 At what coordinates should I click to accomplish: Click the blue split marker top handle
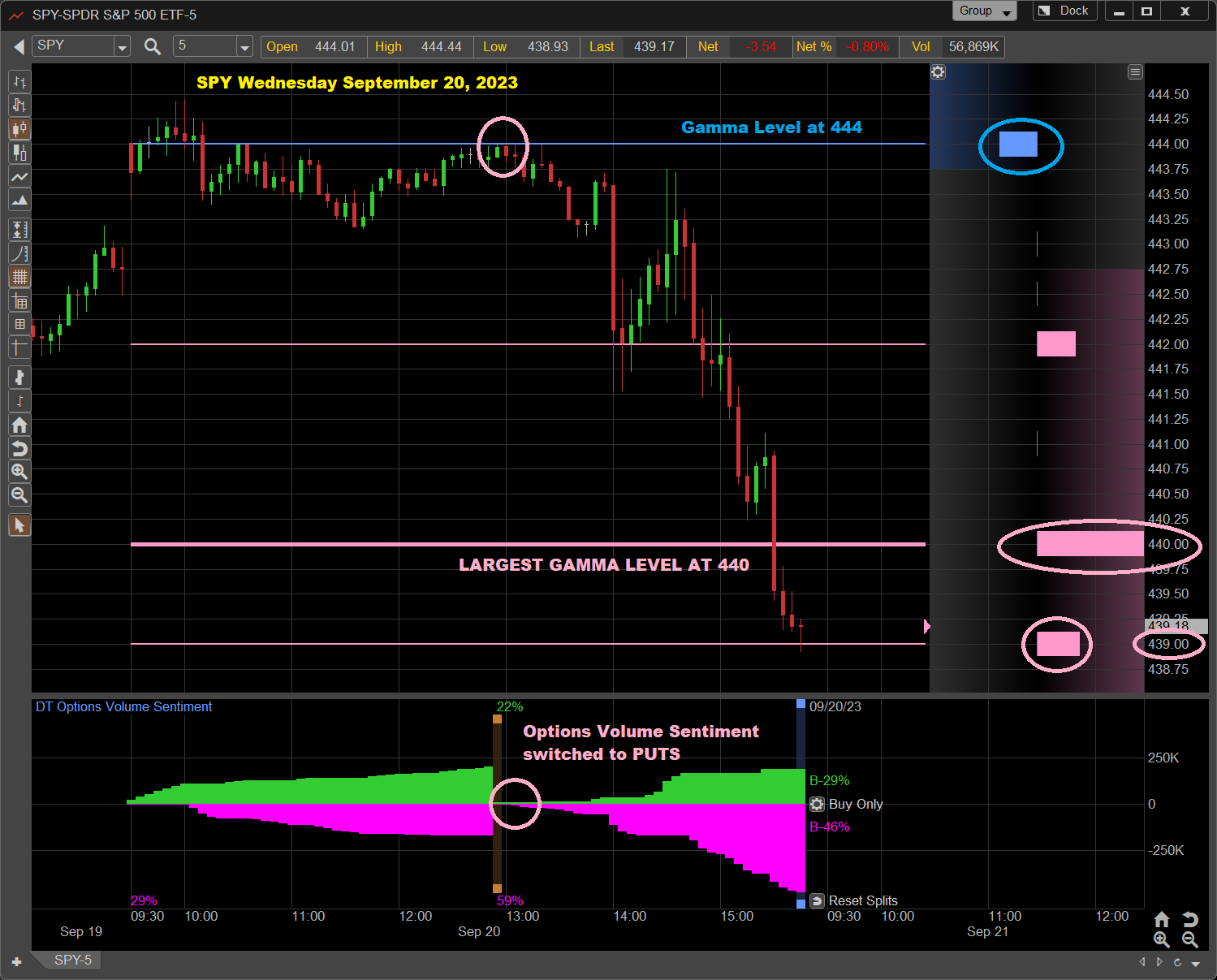pos(801,704)
